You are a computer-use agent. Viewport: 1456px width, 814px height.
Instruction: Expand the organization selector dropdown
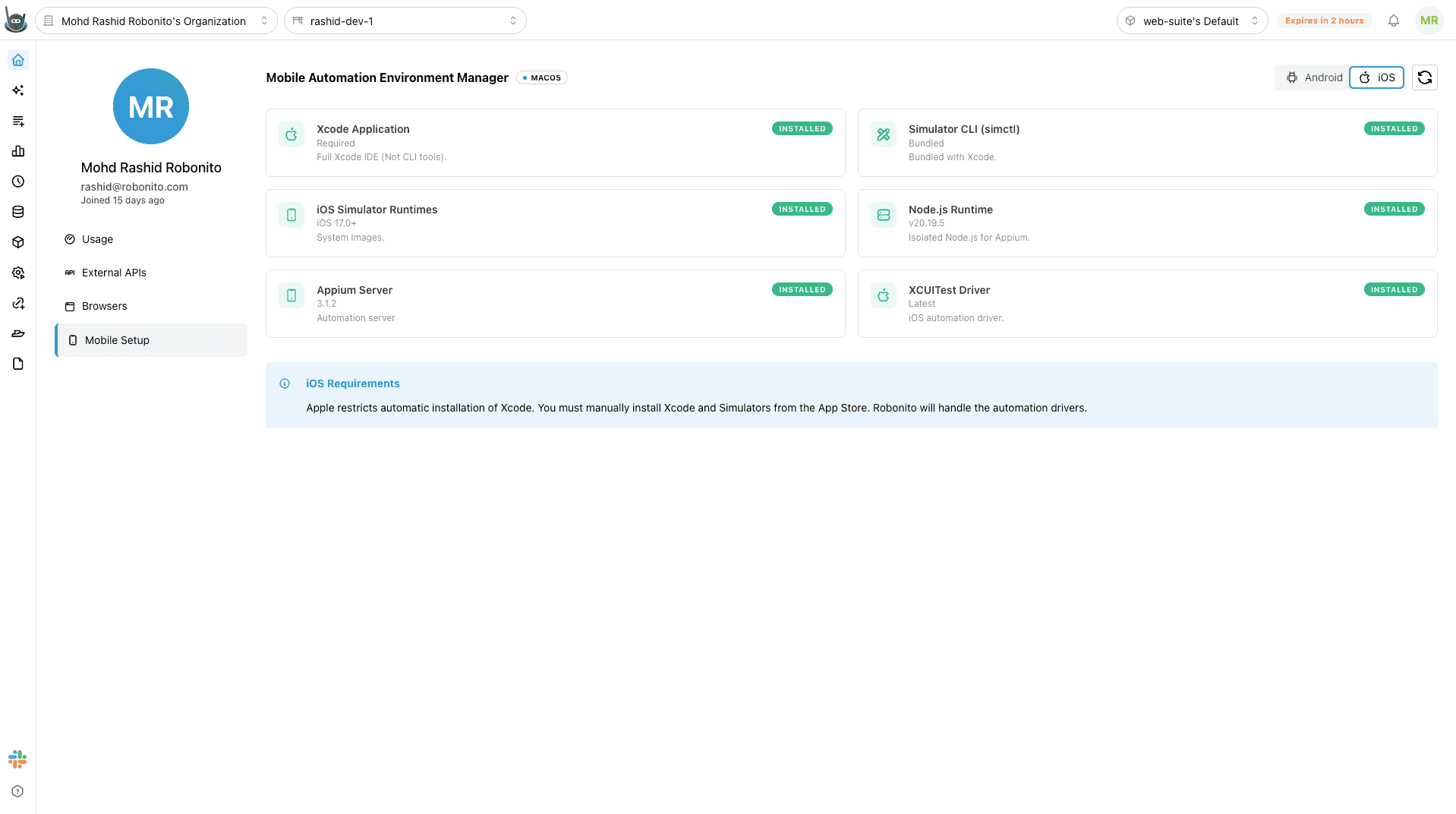[156, 21]
